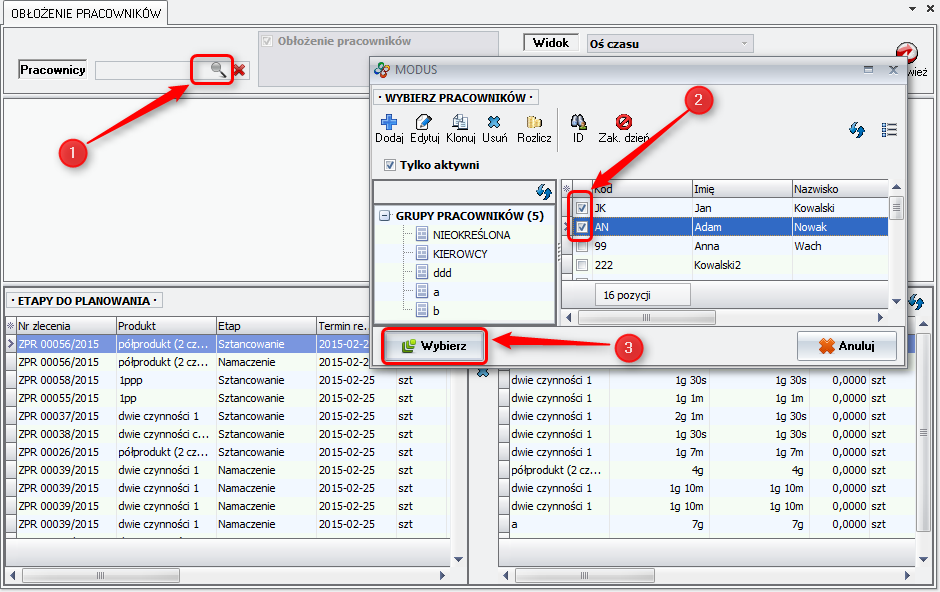
Task: Collapse the GRUPY PRACOWNIKÓW tree node
Action: pos(384,216)
